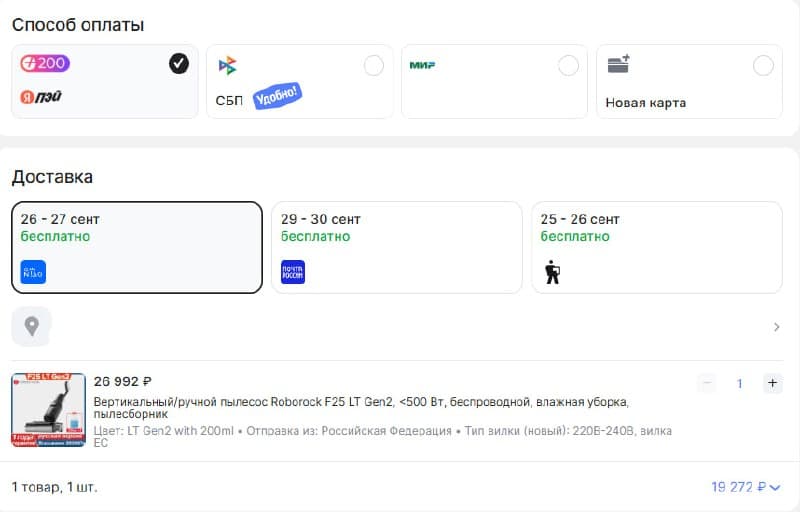Image resolution: width=800 pixels, height=512 pixels.
Task: Select the Новая карта radio button
Action: coord(763,65)
